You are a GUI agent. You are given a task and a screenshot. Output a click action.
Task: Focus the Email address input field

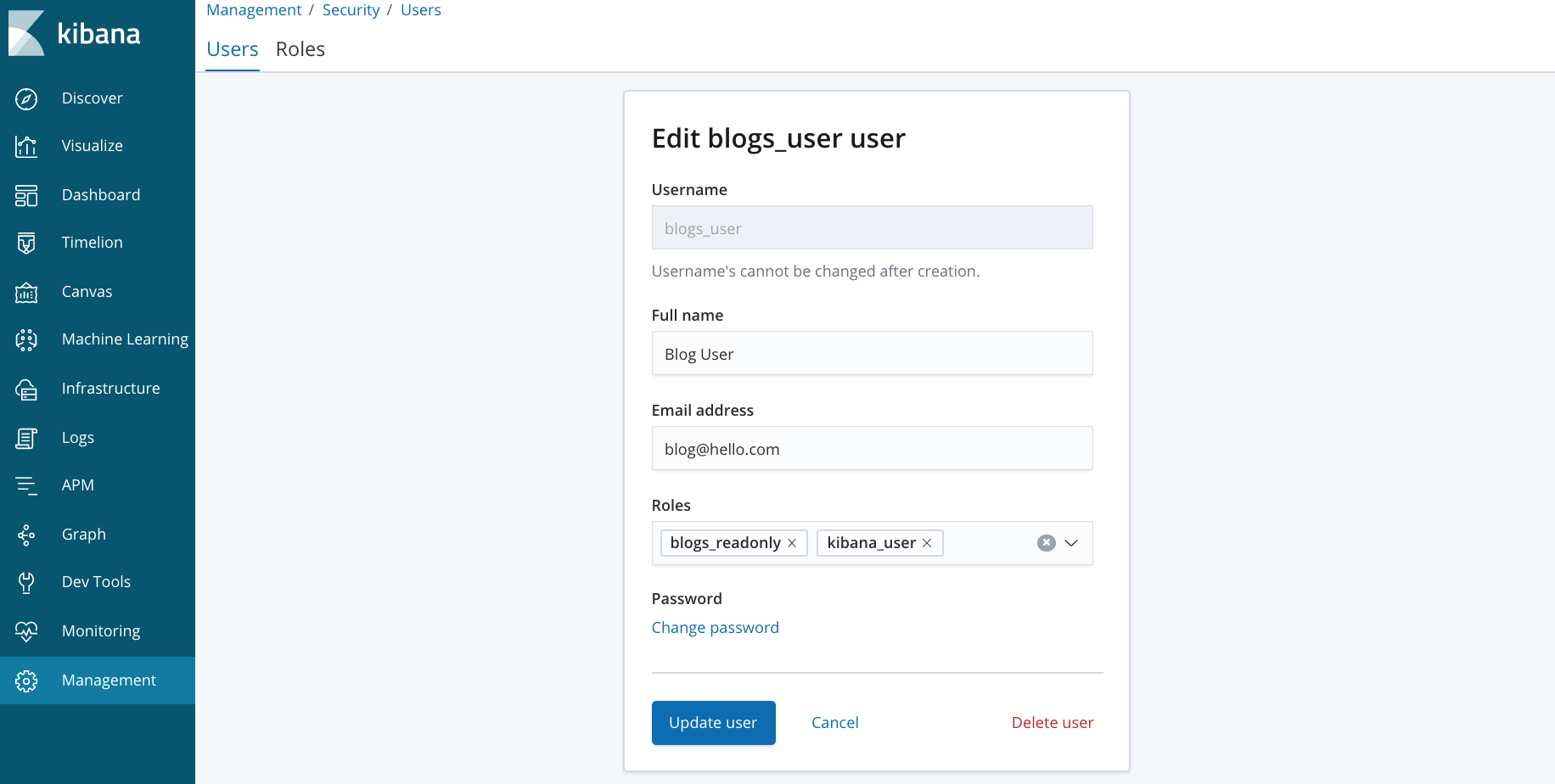coord(873,448)
